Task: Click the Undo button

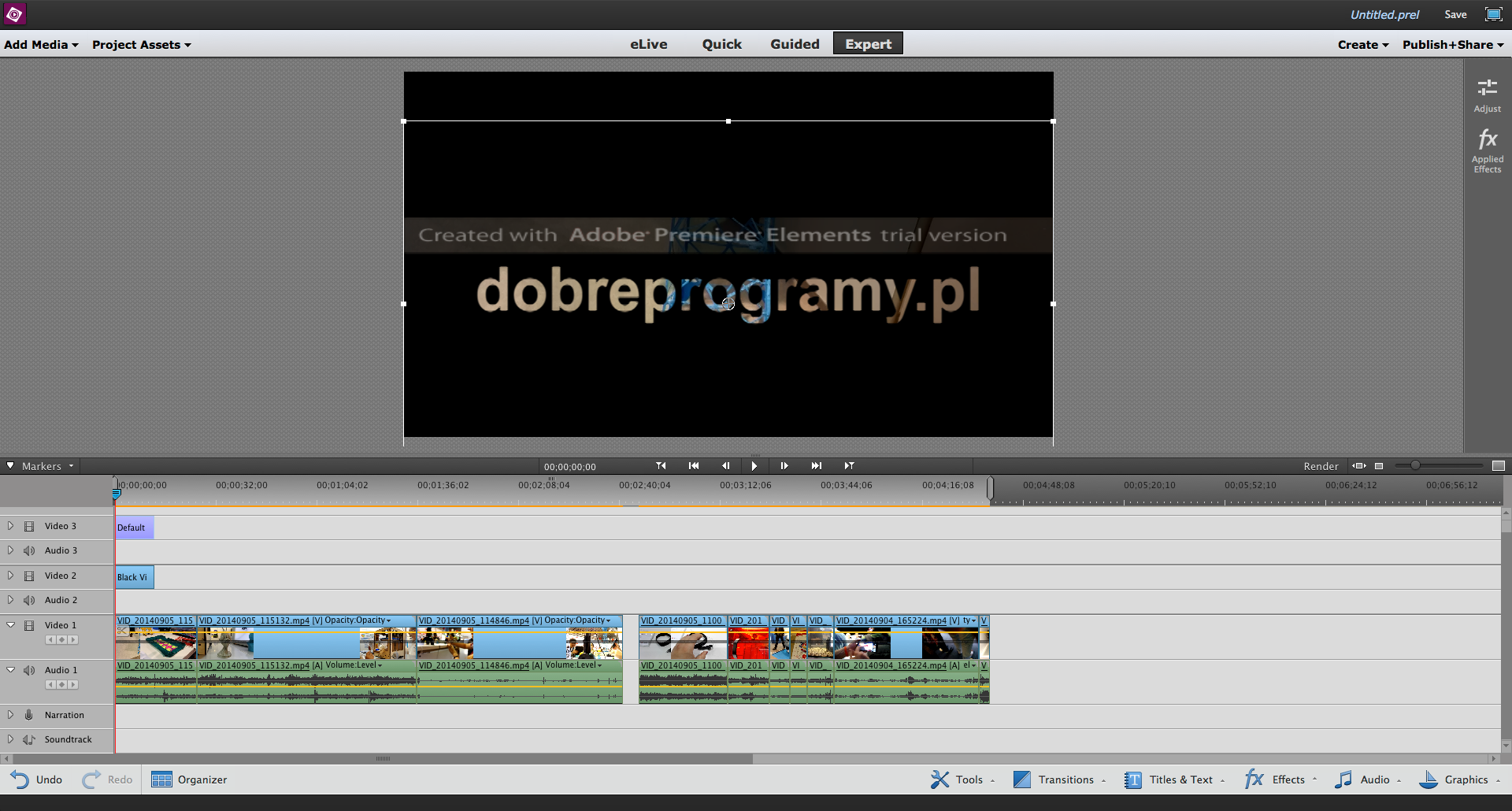Action: click(36, 780)
